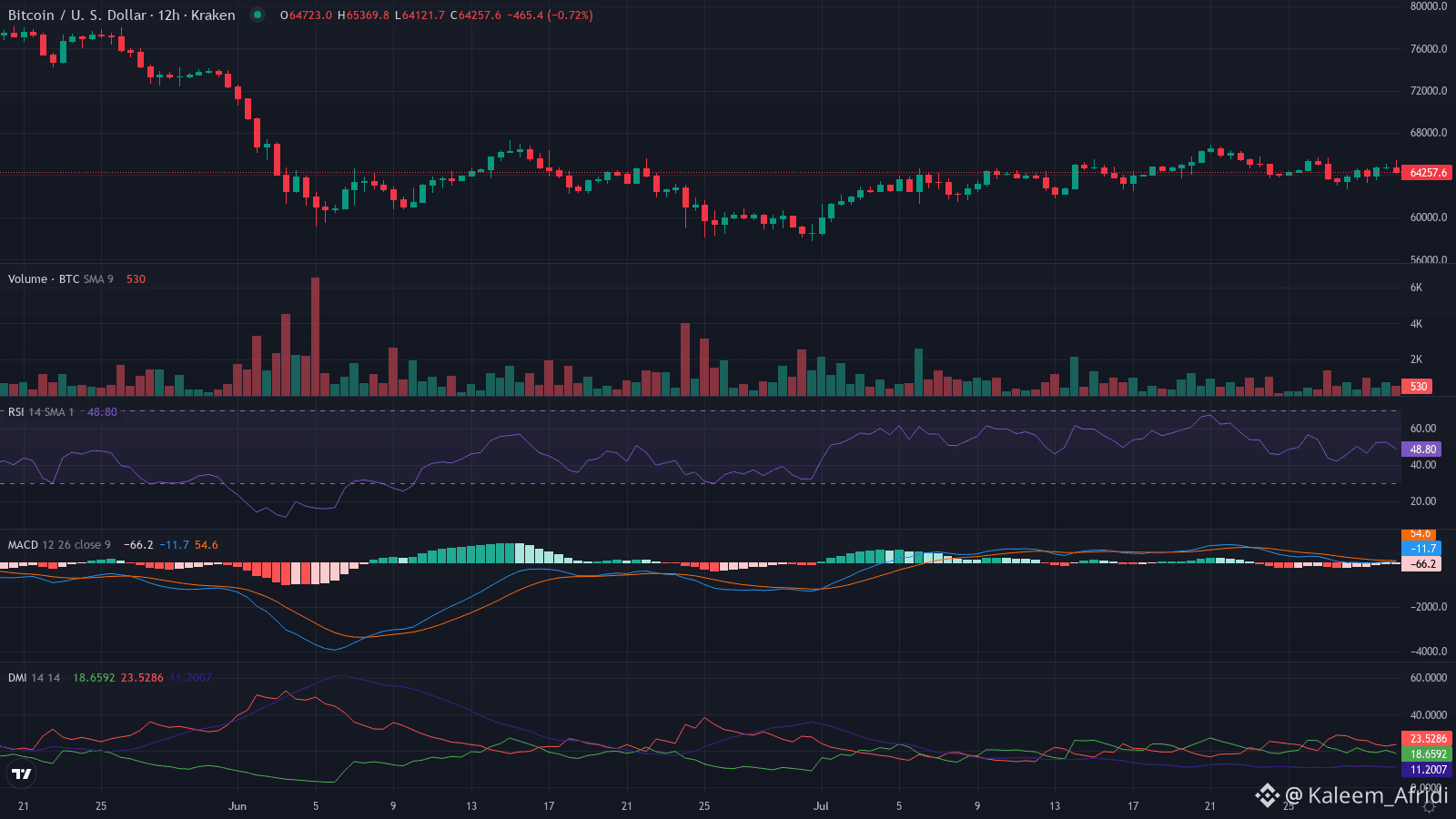Image resolution: width=1456 pixels, height=819 pixels.
Task: Select the Bitcoin / U. S. Dollar symbol title
Action: coord(122,15)
